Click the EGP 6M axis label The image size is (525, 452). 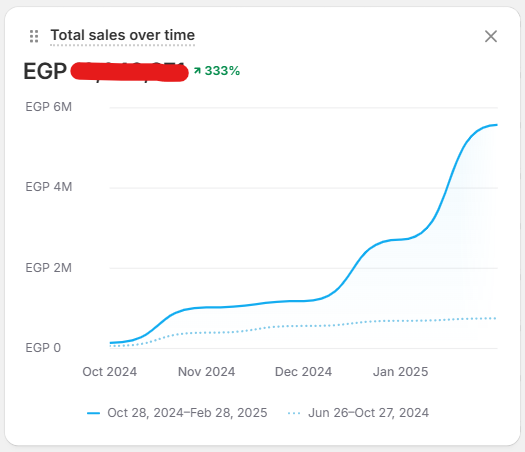[x=49, y=107]
